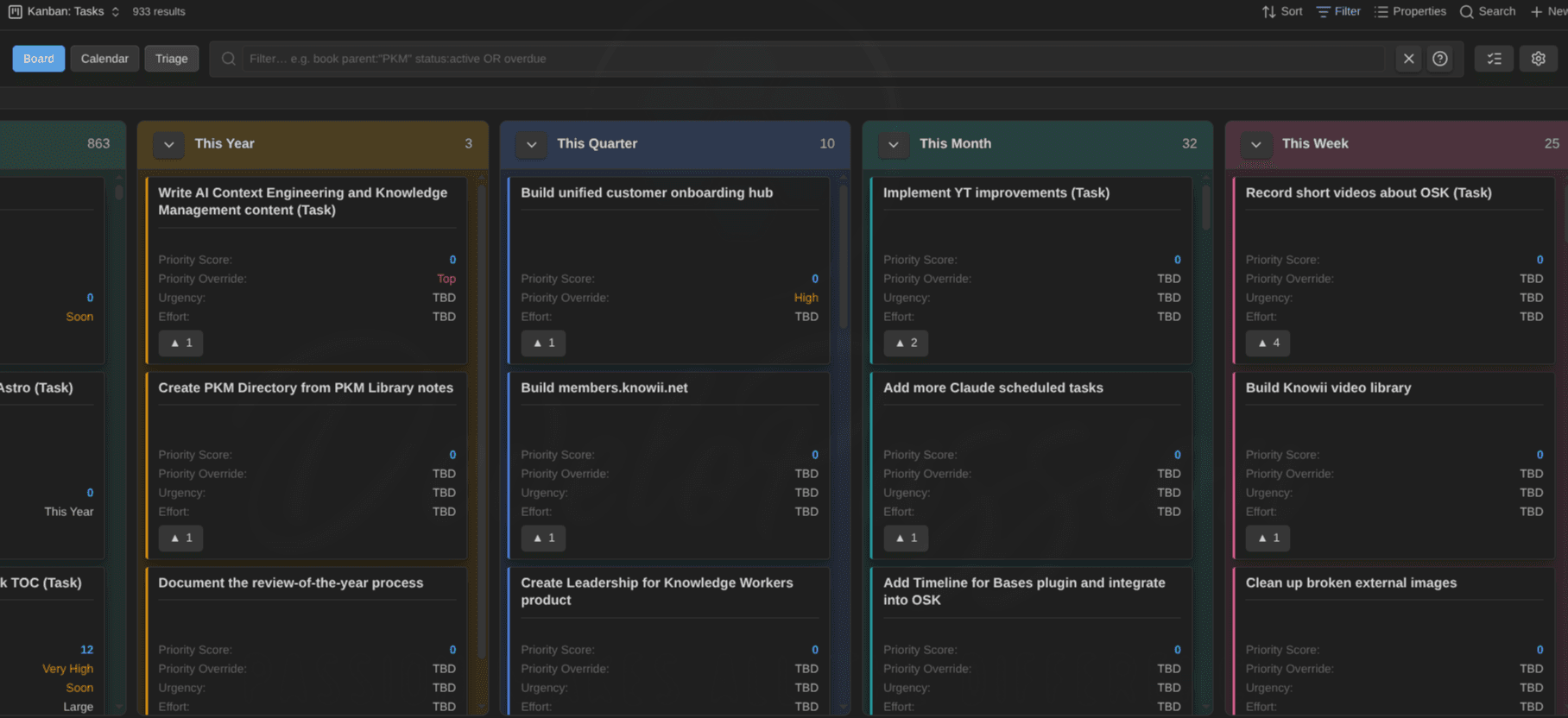Upvote the Create PKM Directory card
Screen dimensions: 1568x718
pyautogui.click(x=181, y=538)
